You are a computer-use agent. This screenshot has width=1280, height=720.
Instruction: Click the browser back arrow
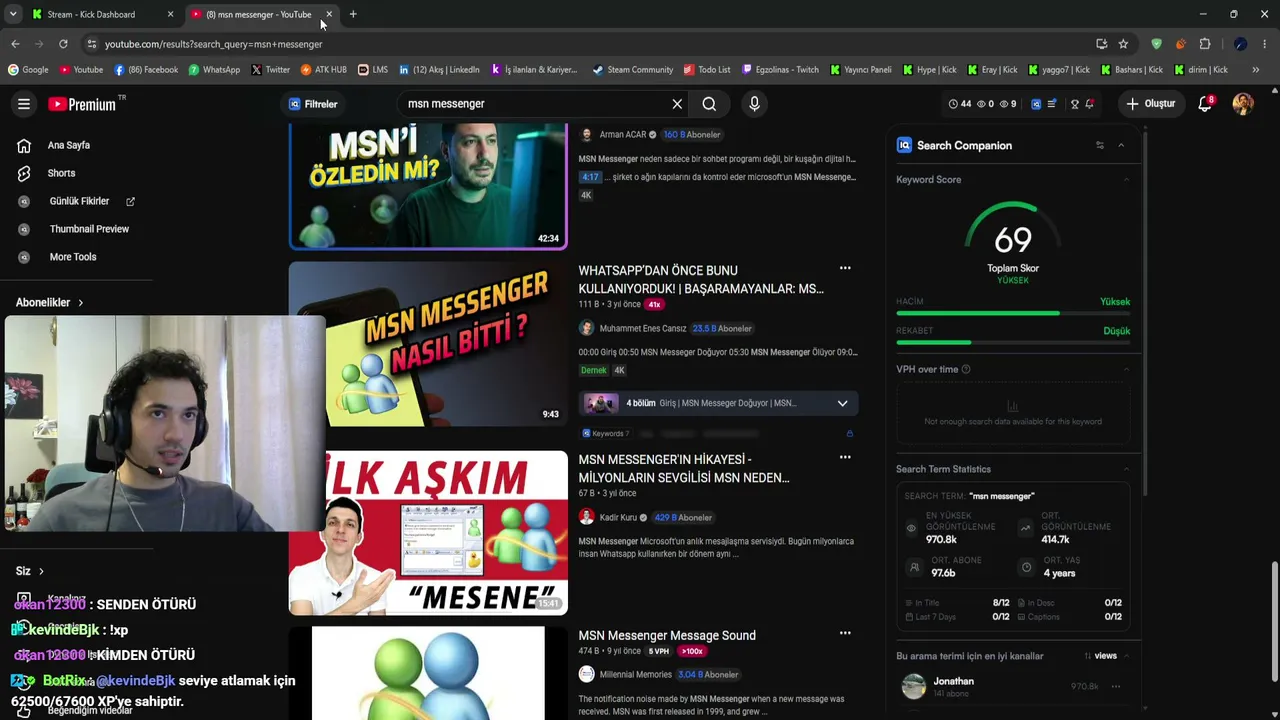point(15,44)
